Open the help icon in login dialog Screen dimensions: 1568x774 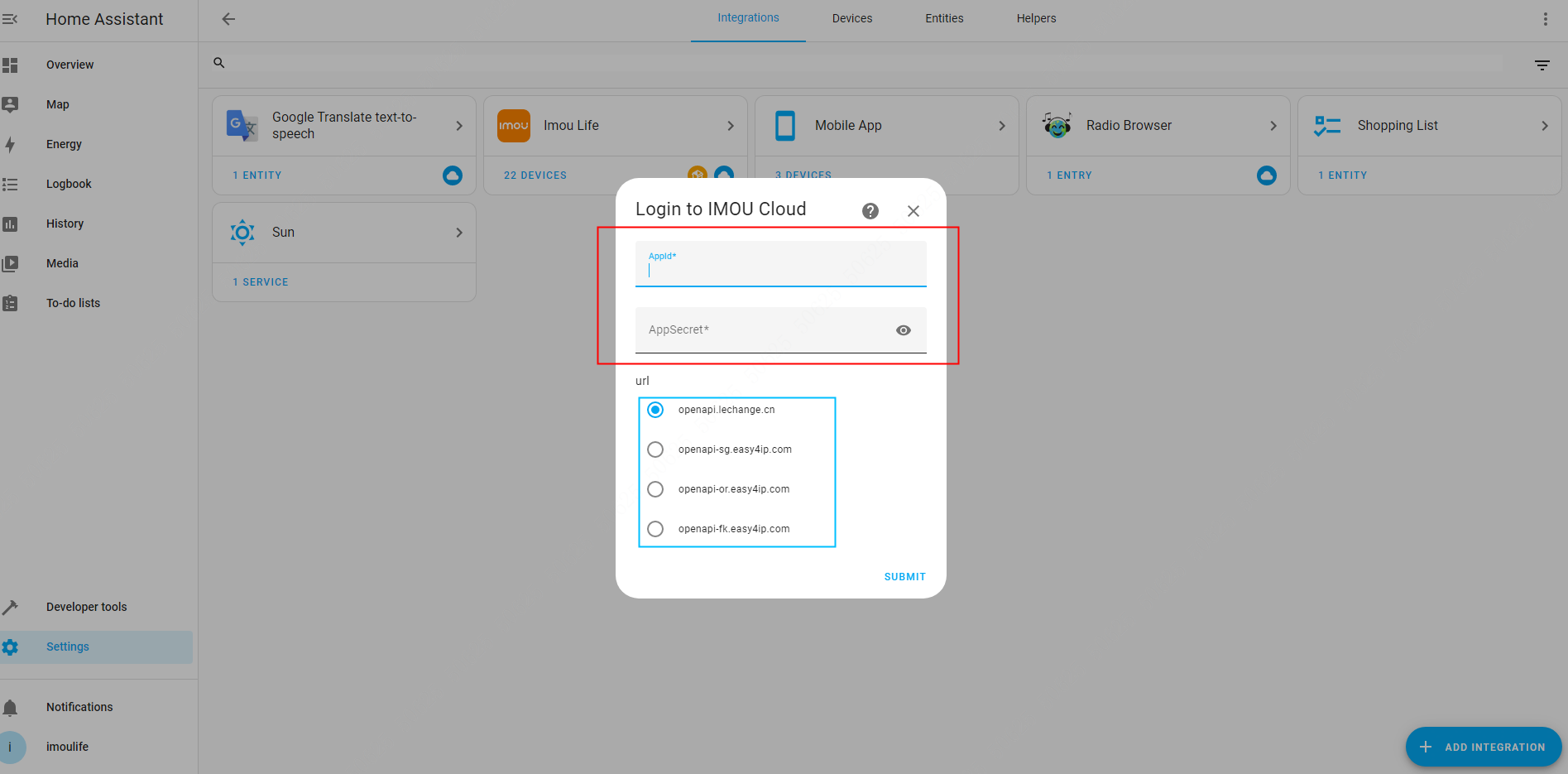tap(870, 211)
